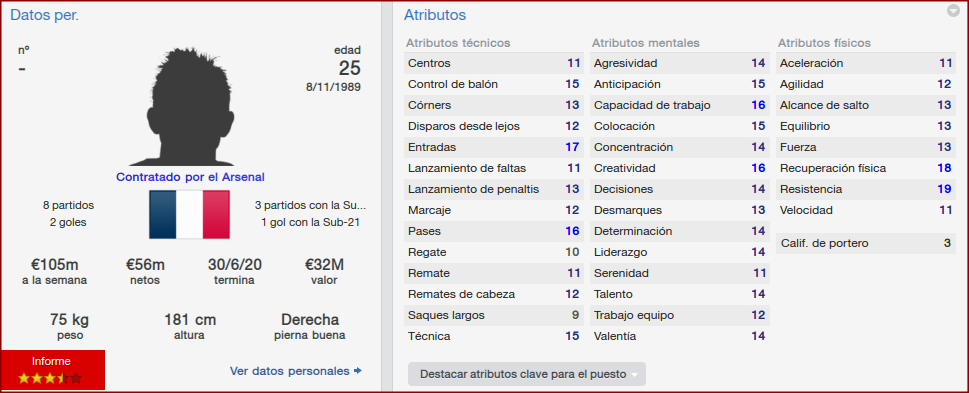Viewport: 969px width, 393px height.
Task: Expand 'Destacar atributos clave para el puesto' dropdown
Action: tap(527, 374)
